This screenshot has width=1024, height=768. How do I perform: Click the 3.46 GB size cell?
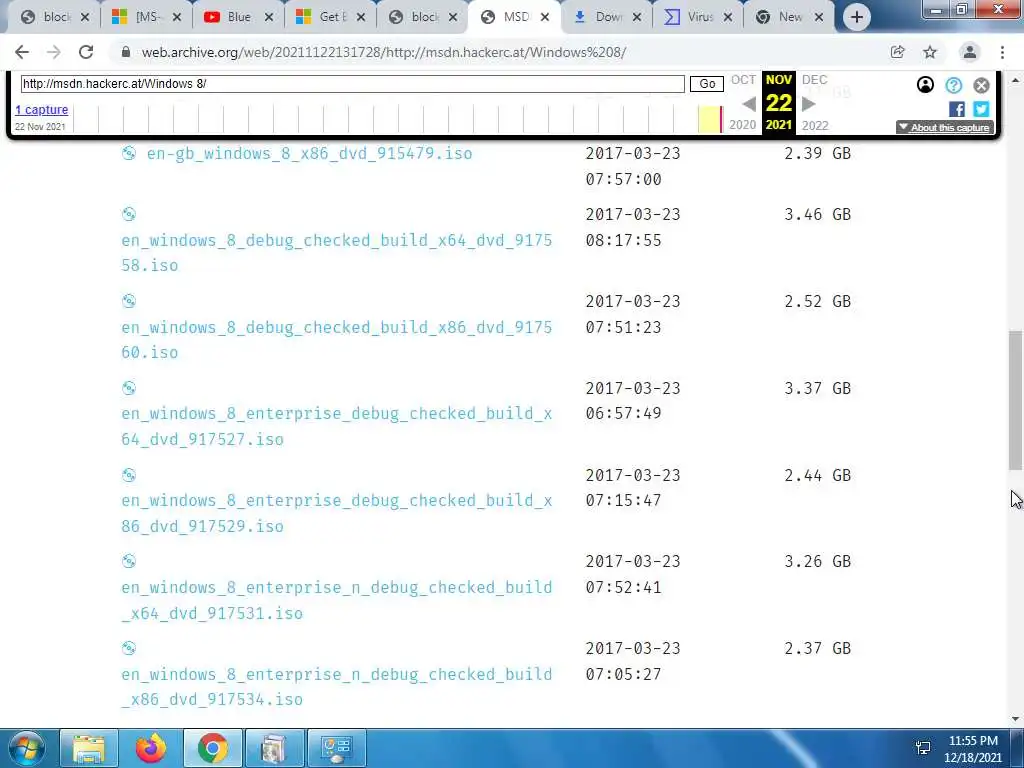818,214
